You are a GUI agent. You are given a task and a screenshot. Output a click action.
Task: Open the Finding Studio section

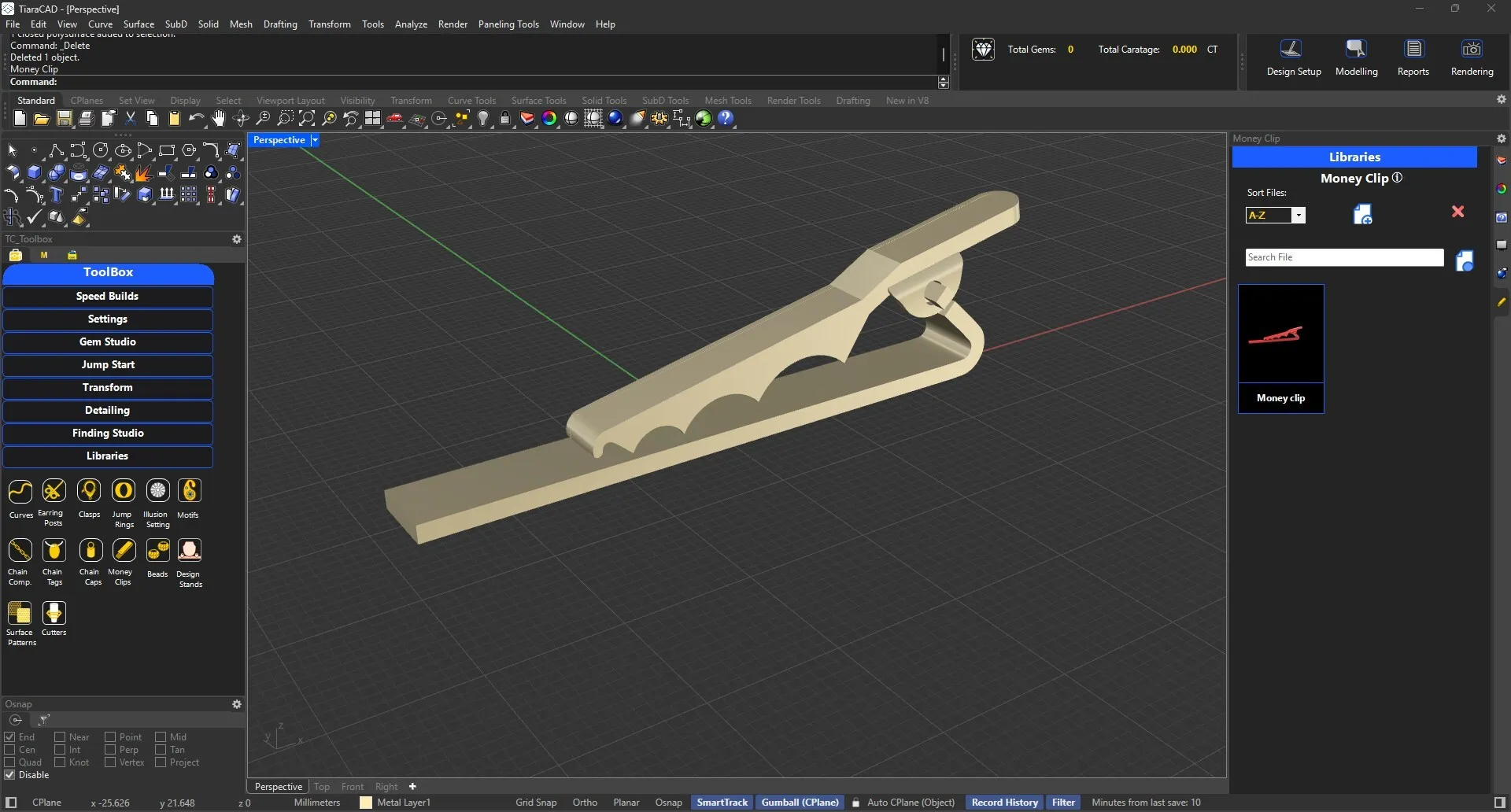coord(108,434)
